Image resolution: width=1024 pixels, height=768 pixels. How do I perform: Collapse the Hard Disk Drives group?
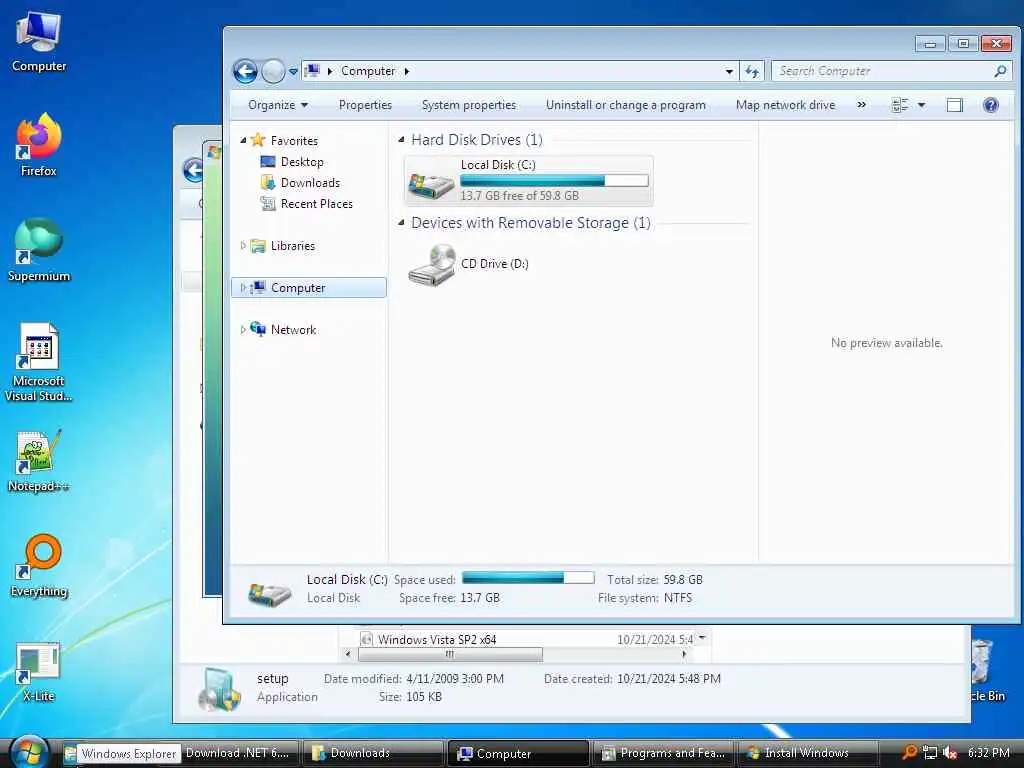coord(401,139)
